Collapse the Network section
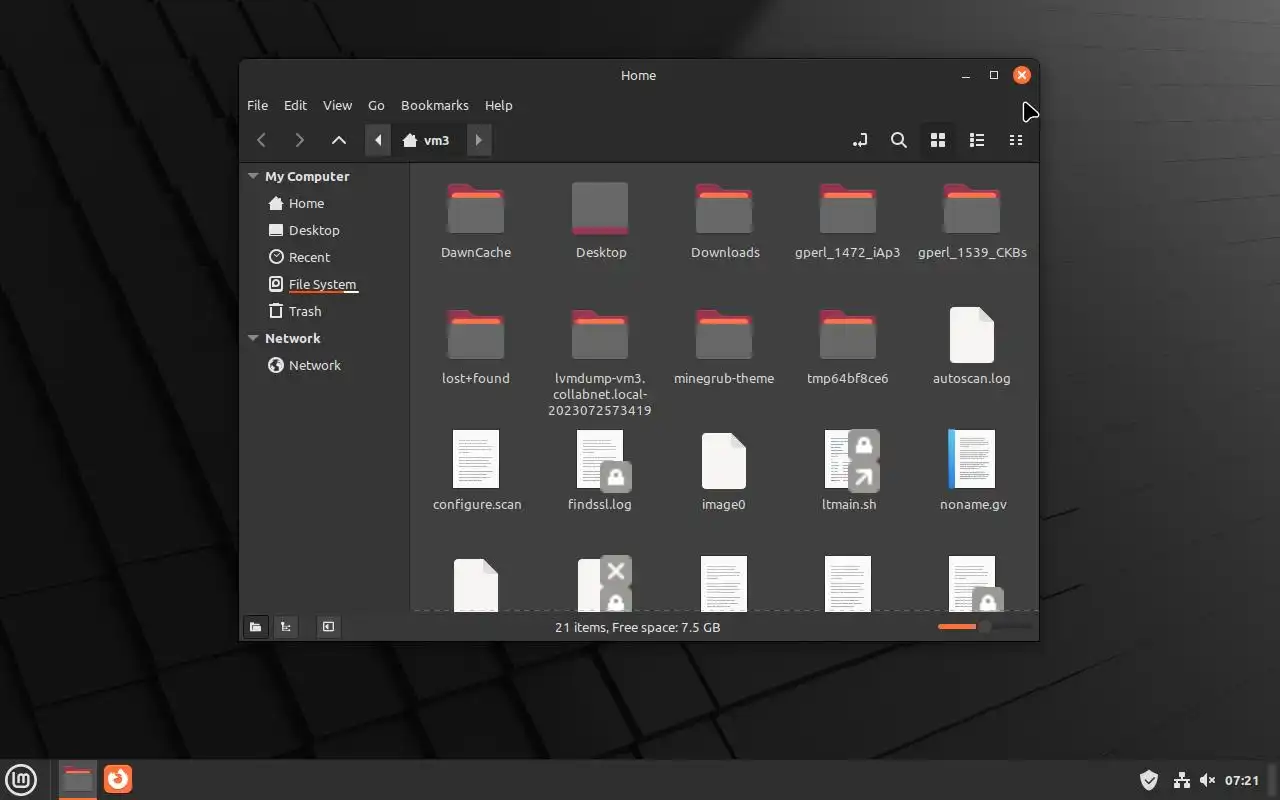 (253, 338)
